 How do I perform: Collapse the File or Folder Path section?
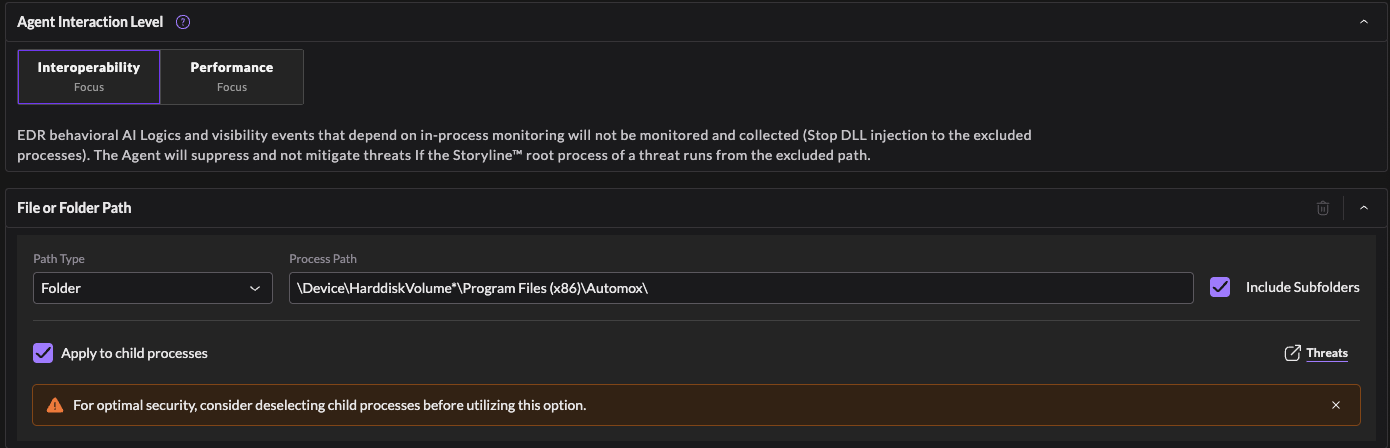(x=1363, y=208)
